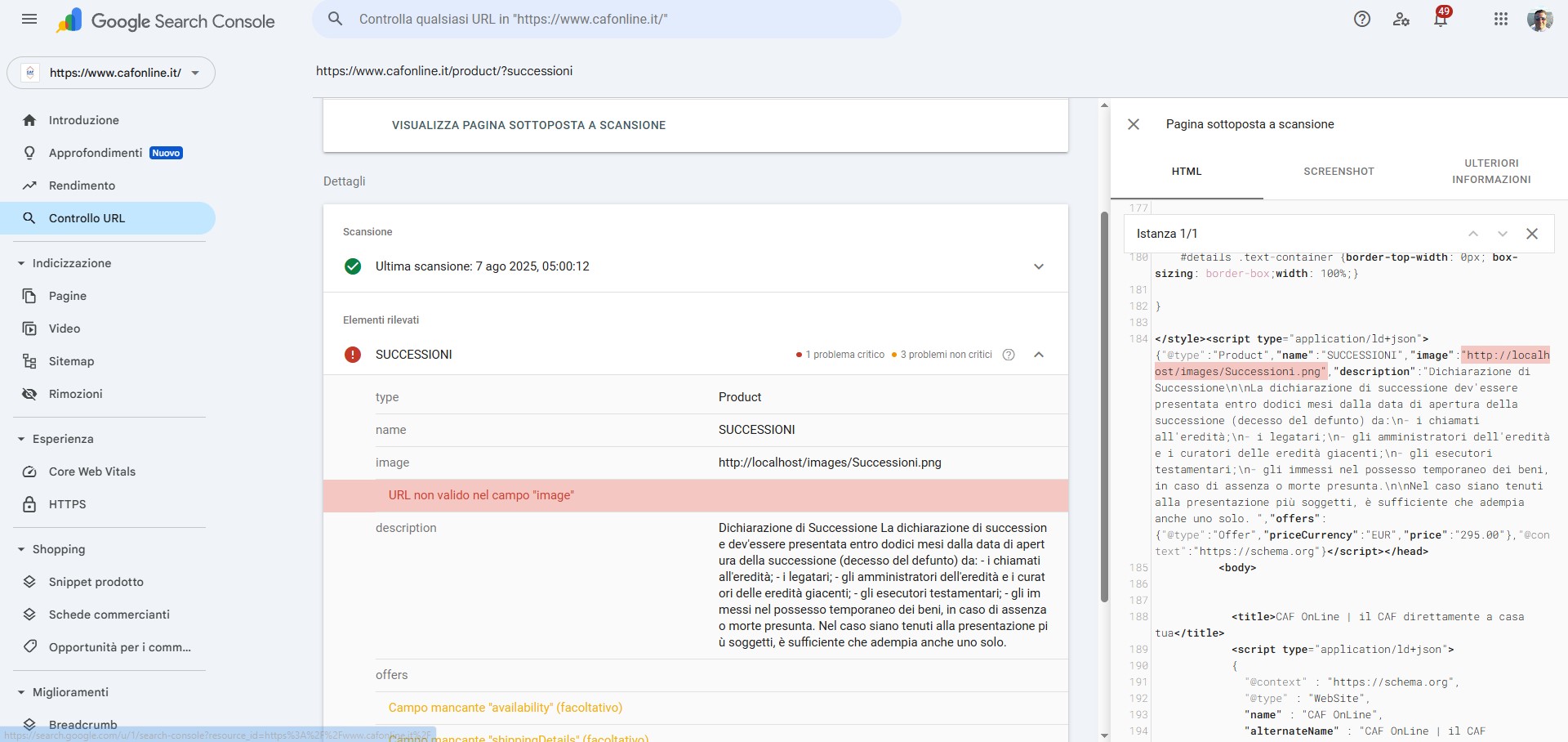Collapse the Shopping section
The image size is (1568, 742).
21,549
